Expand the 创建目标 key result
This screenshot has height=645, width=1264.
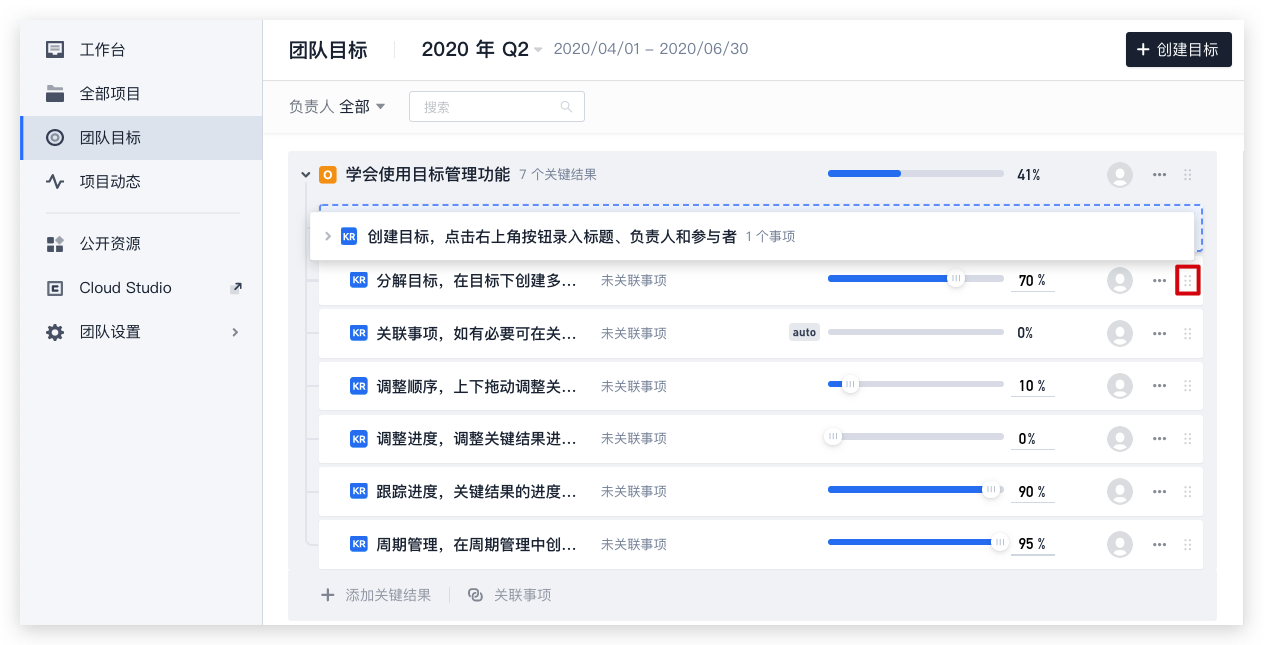[x=327, y=237]
